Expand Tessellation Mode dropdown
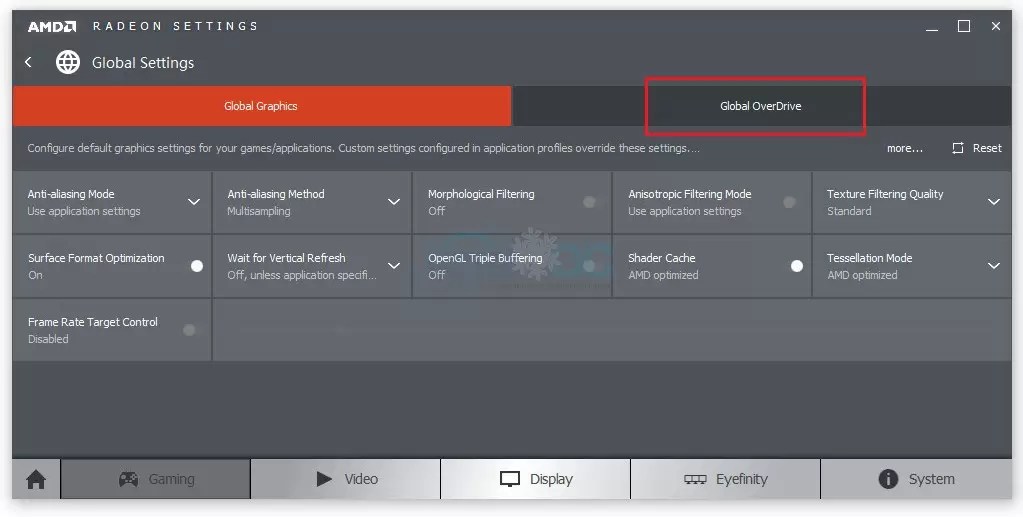The image size is (1023, 517). pos(994,266)
